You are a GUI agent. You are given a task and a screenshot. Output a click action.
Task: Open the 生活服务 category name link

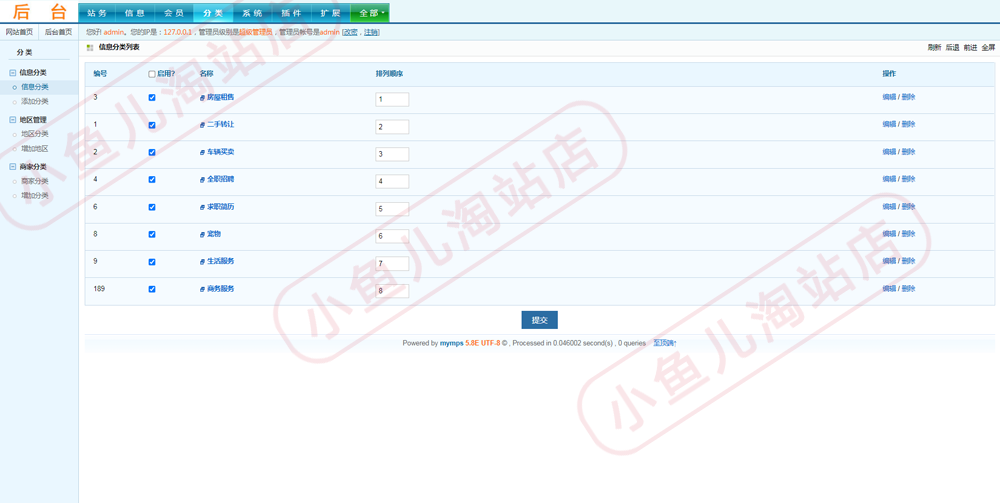coord(220,261)
